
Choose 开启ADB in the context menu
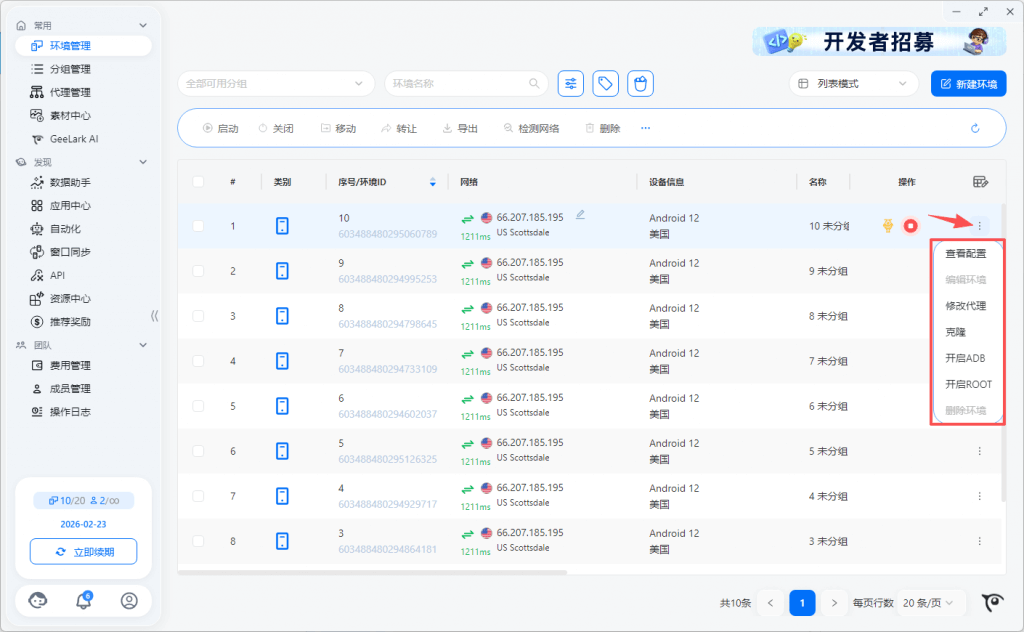(x=965, y=358)
